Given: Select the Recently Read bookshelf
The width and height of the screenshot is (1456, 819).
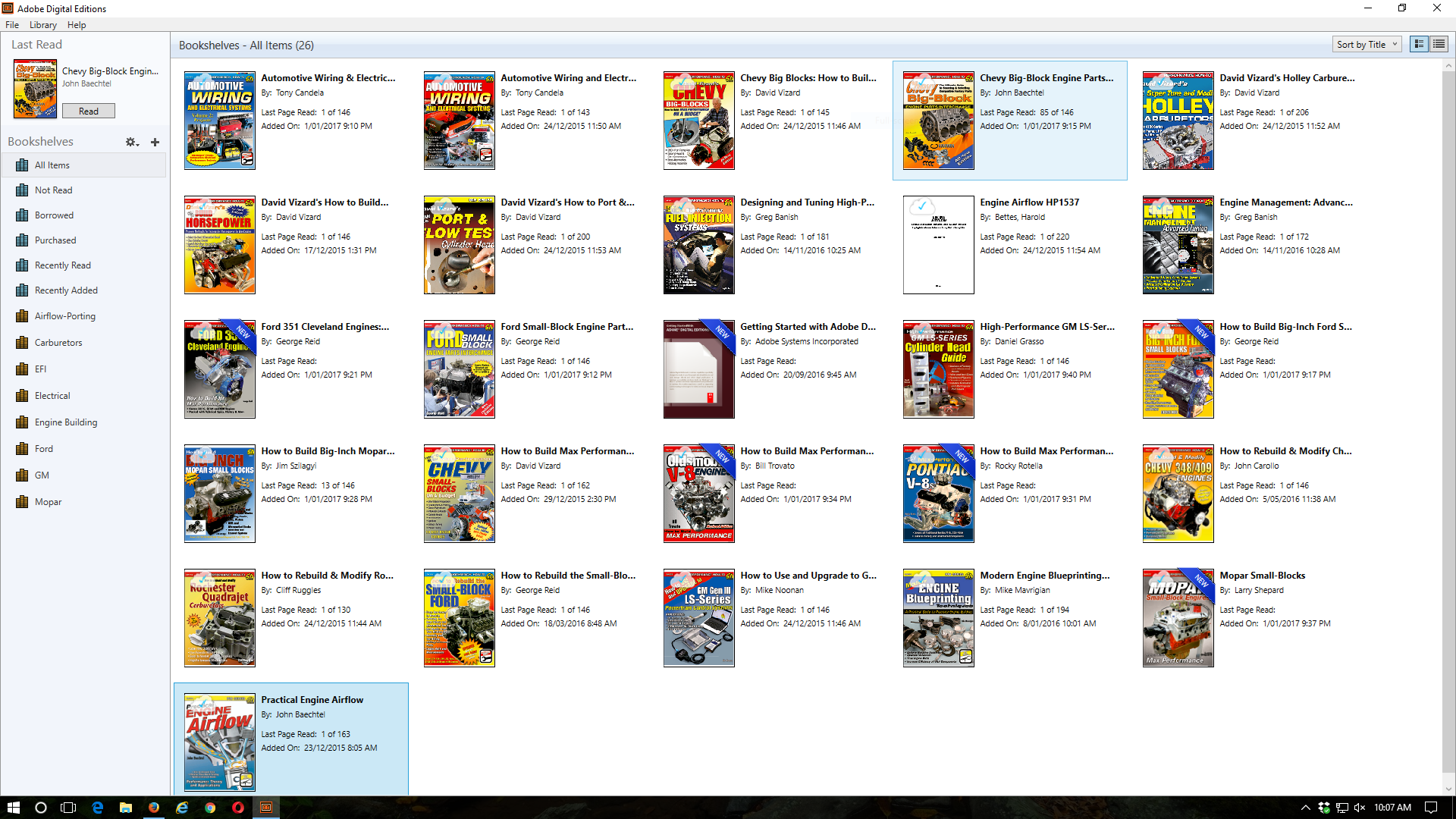Looking at the screenshot, I should pyautogui.click(x=83, y=265).
